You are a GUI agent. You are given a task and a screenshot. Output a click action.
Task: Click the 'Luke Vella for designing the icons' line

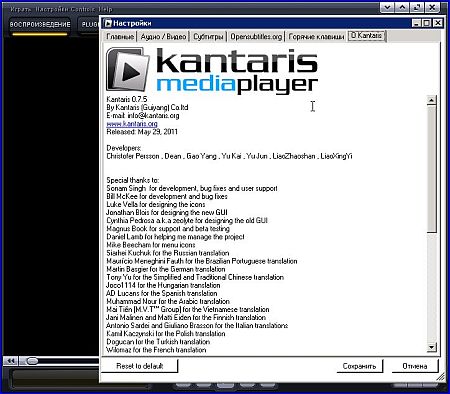tap(156, 204)
